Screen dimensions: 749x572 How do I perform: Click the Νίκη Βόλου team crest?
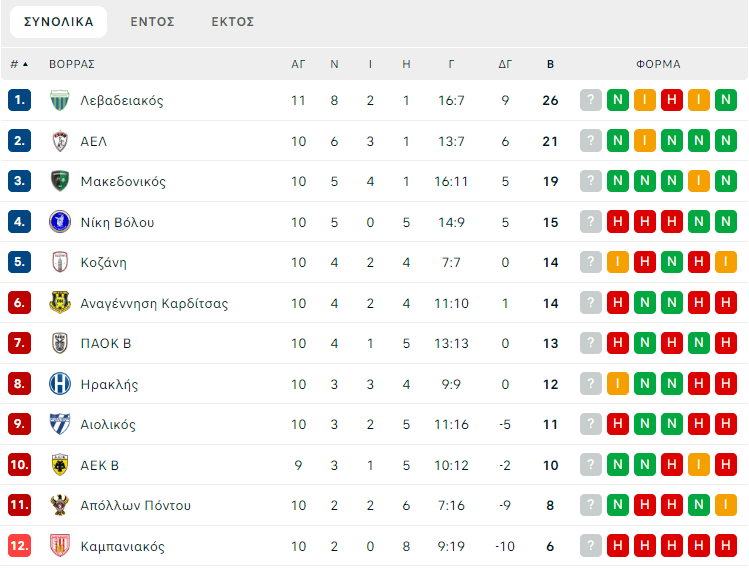pos(60,222)
